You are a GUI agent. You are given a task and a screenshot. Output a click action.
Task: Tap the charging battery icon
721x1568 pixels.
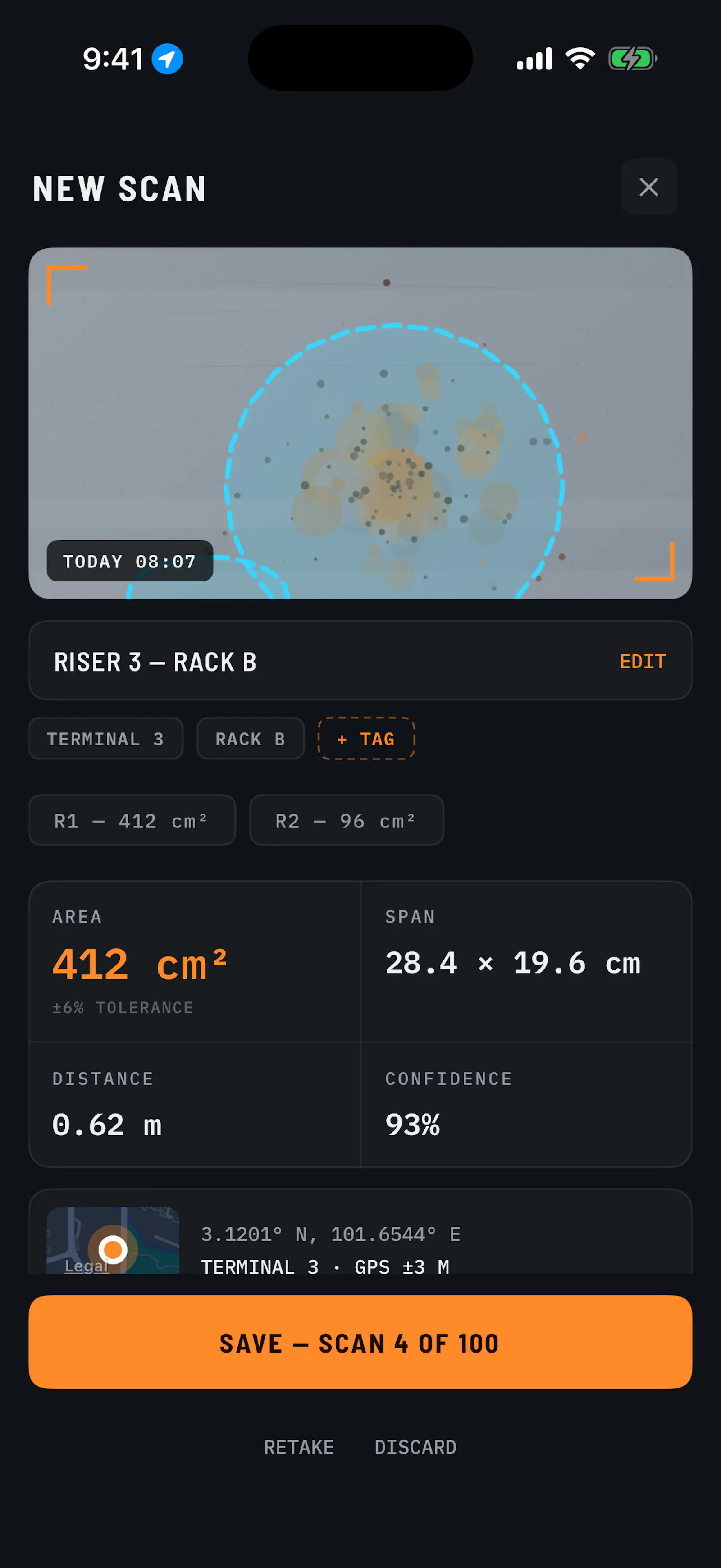633,59
